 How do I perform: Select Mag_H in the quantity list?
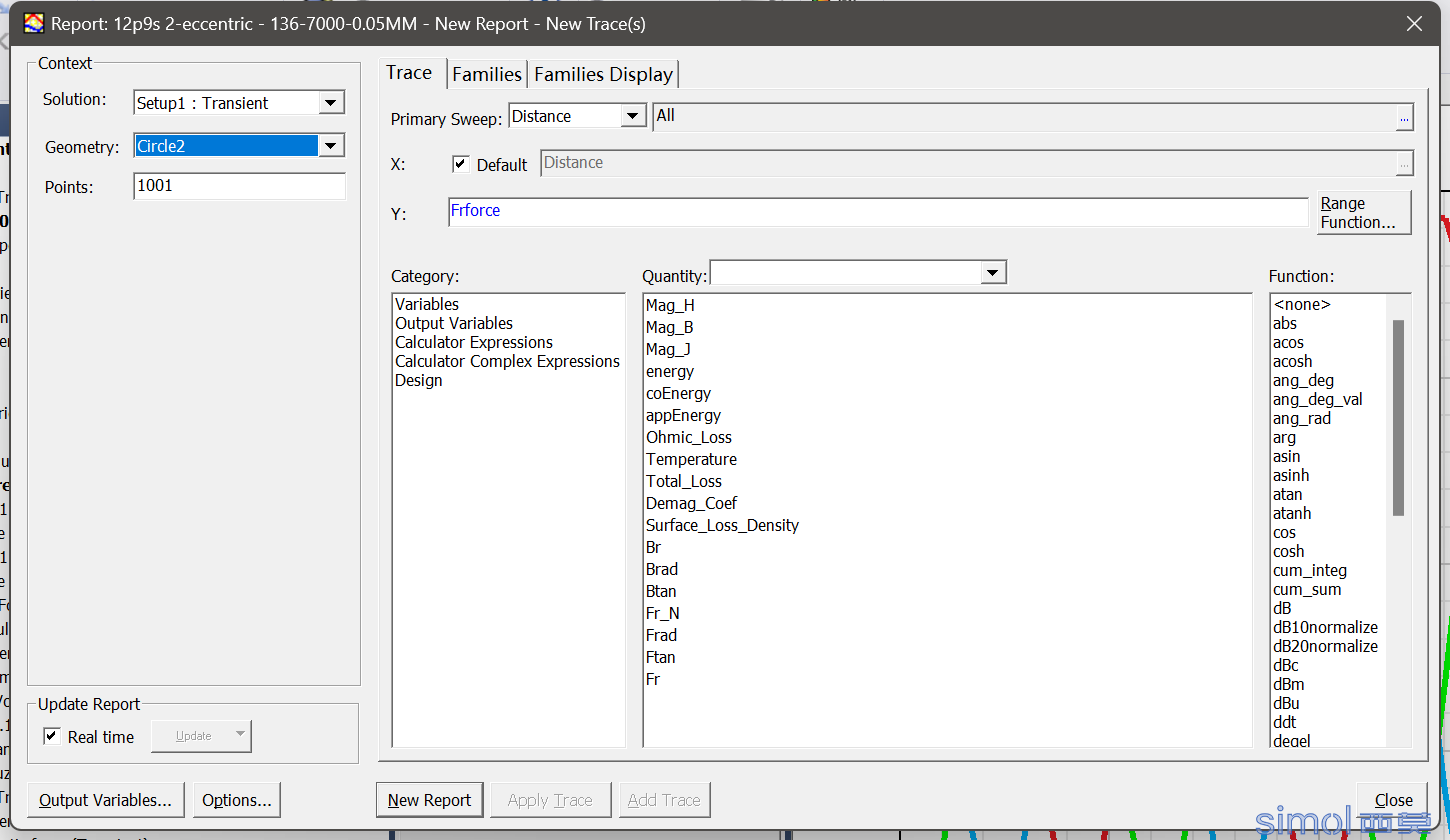(670, 305)
